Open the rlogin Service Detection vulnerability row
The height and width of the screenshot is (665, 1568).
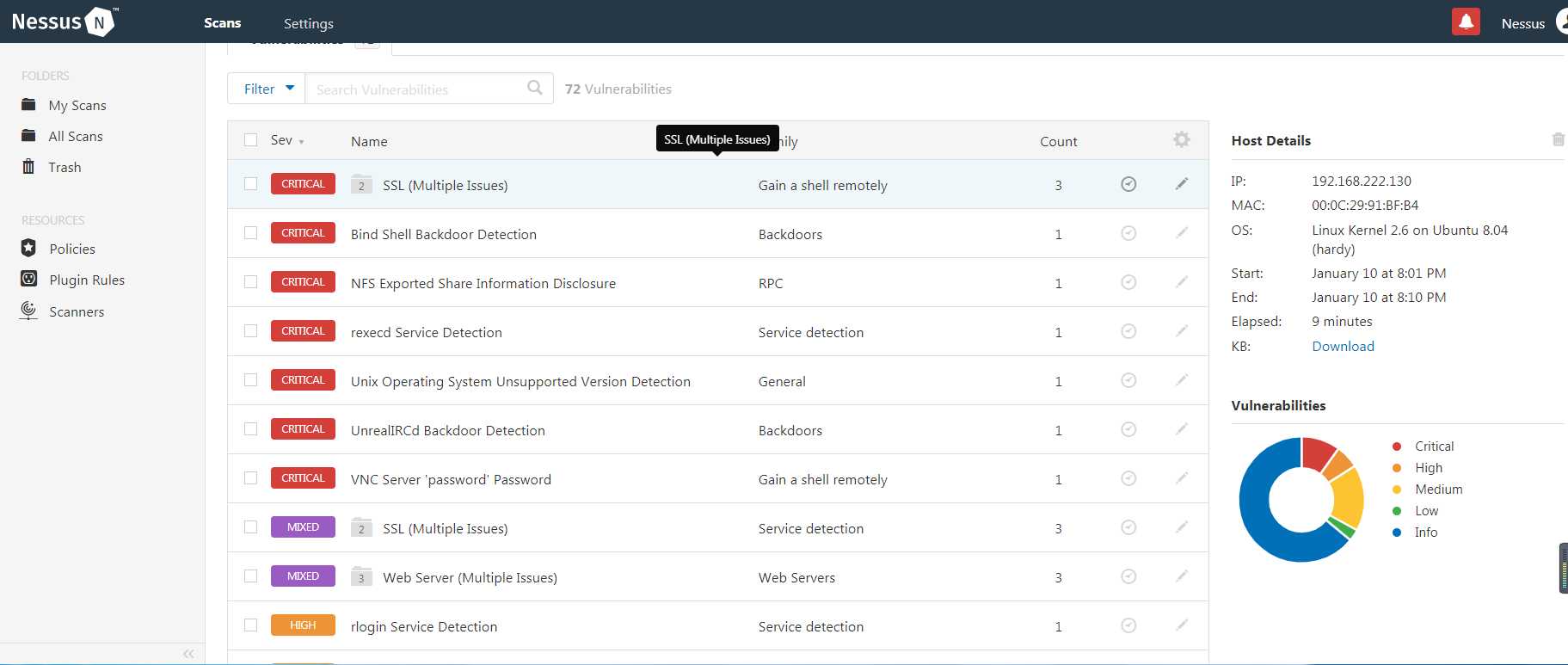718,625
